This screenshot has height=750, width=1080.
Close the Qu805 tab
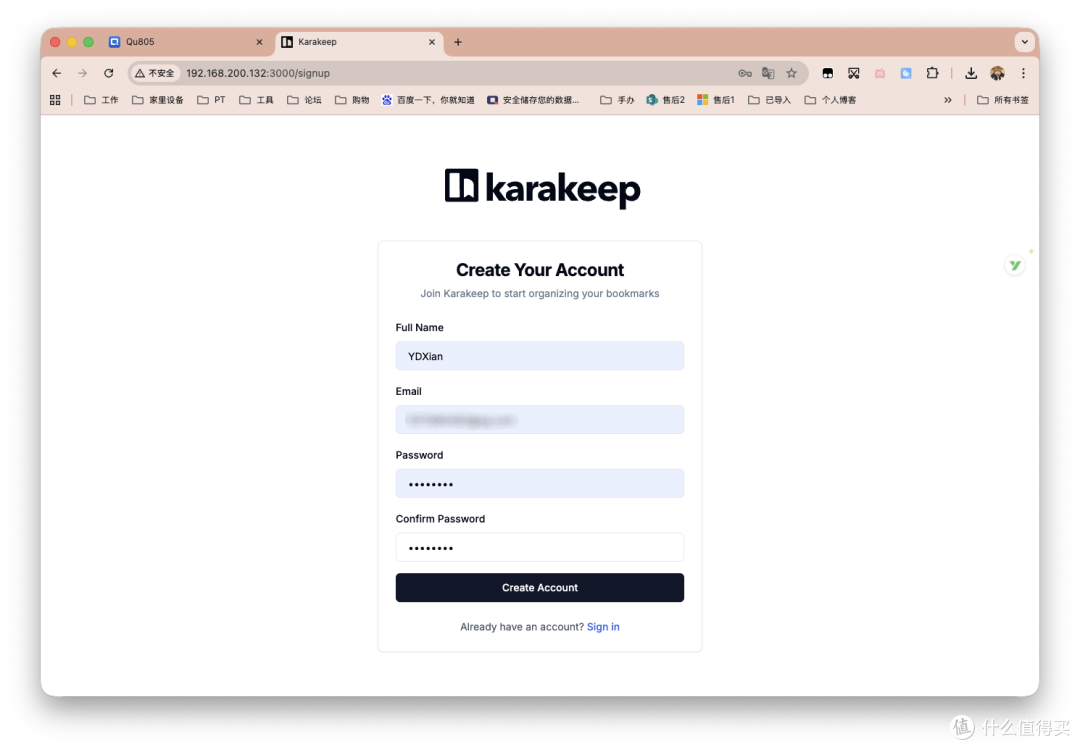click(x=260, y=42)
